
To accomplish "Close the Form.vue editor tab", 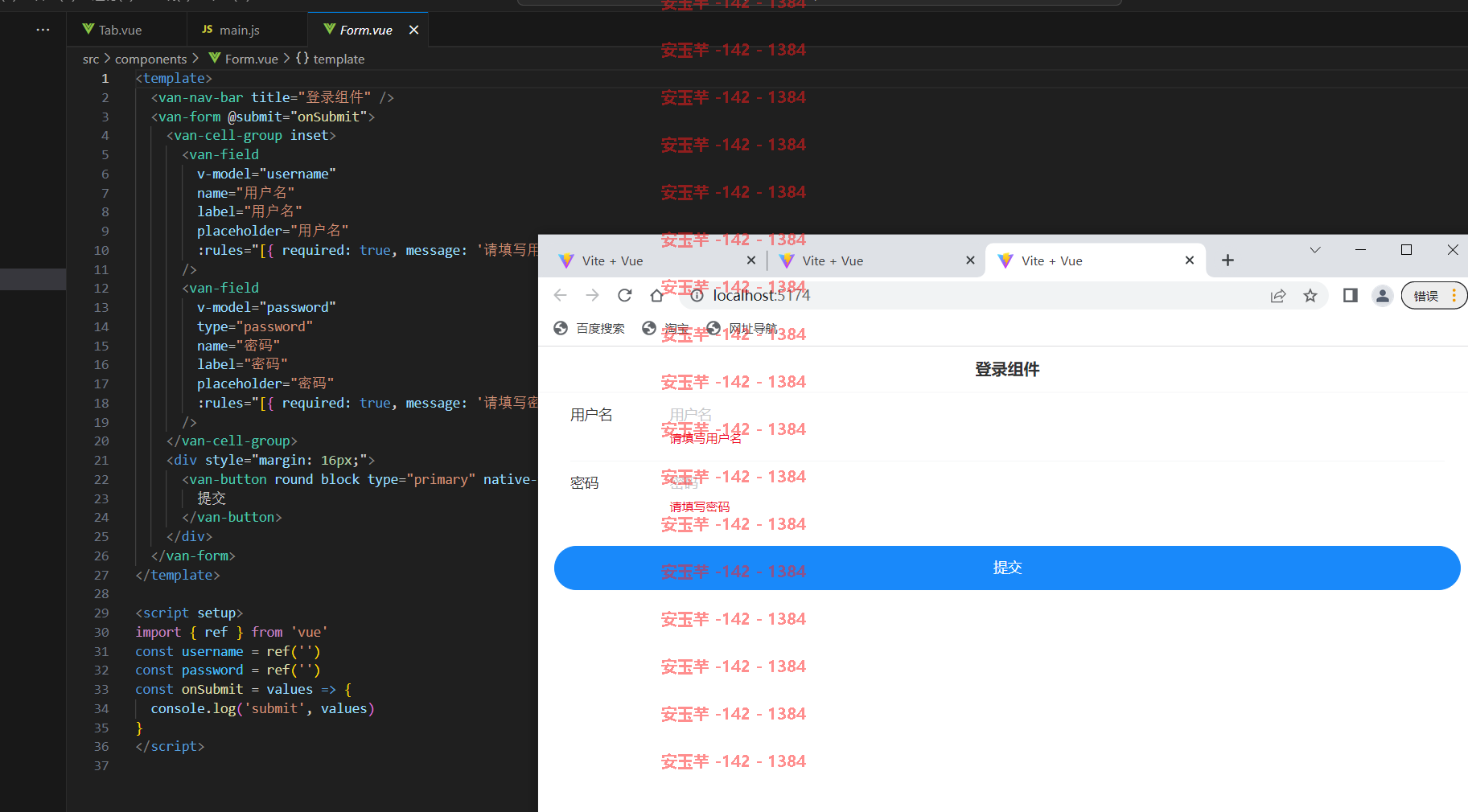I will [413, 30].
